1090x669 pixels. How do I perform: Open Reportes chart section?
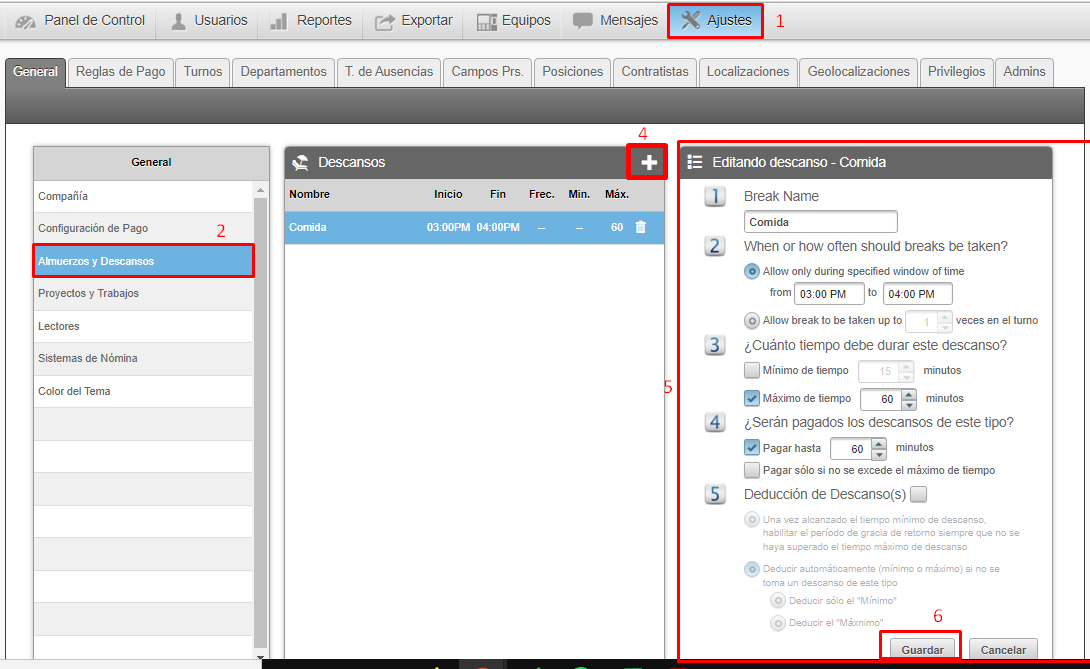311,21
